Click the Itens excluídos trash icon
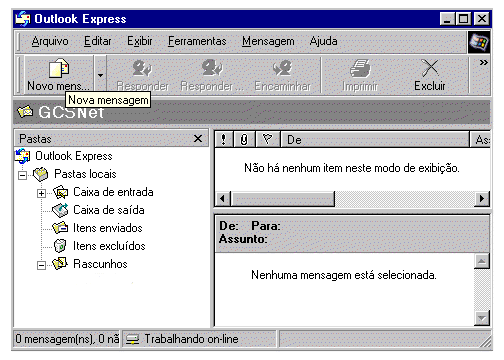 60,246
